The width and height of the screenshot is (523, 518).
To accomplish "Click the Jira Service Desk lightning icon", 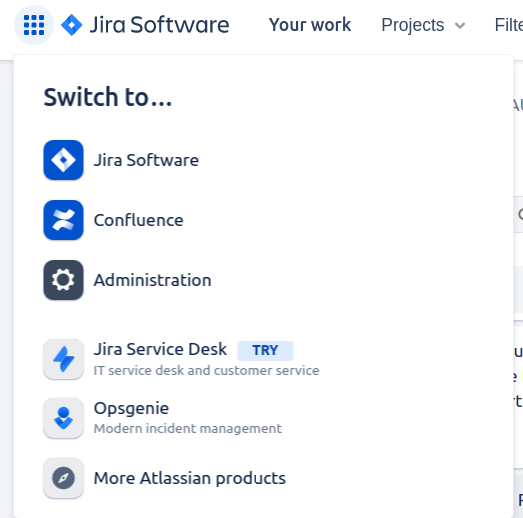I will coord(63,359).
